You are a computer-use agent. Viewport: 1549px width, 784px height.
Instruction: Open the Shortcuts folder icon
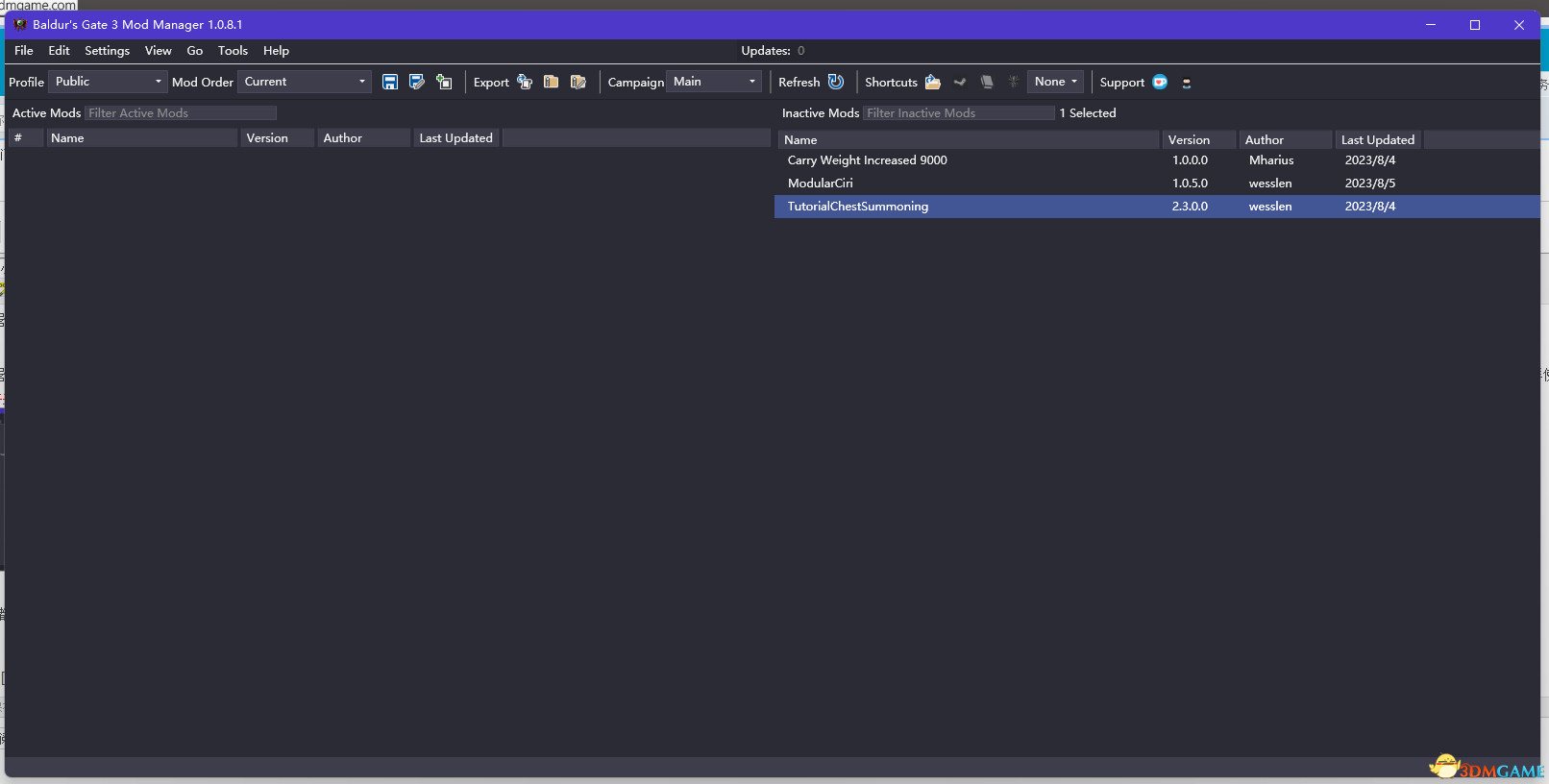(933, 83)
